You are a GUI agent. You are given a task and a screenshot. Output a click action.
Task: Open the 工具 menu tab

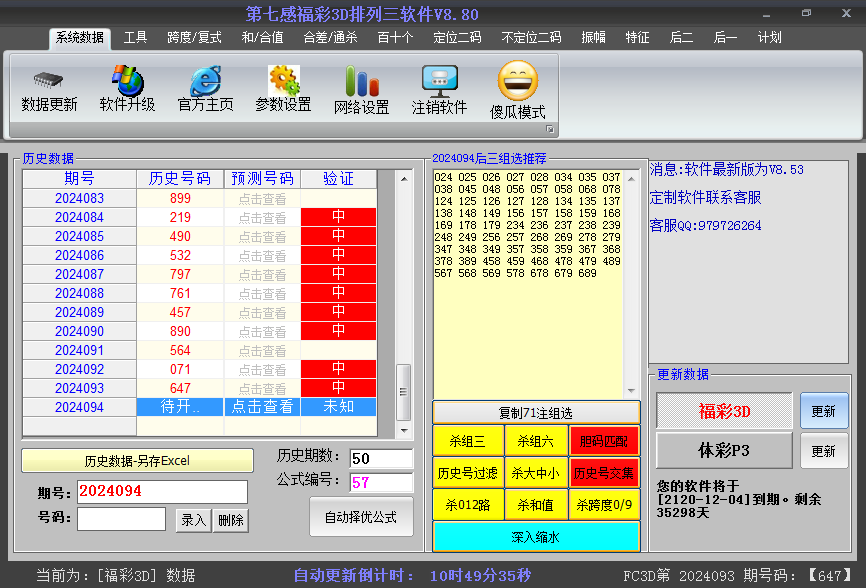point(135,38)
